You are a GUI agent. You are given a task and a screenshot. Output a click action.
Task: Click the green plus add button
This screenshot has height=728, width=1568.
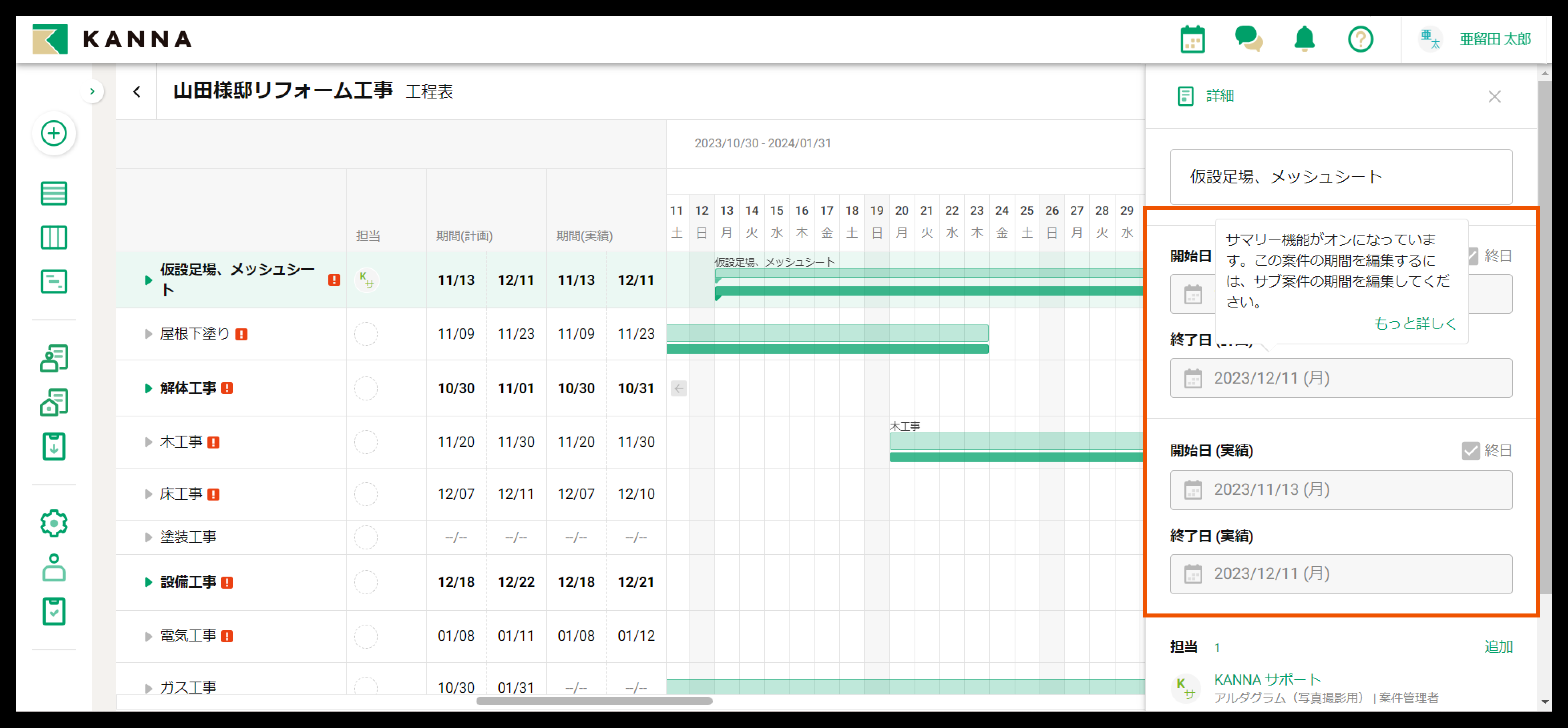click(x=54, y=133)
